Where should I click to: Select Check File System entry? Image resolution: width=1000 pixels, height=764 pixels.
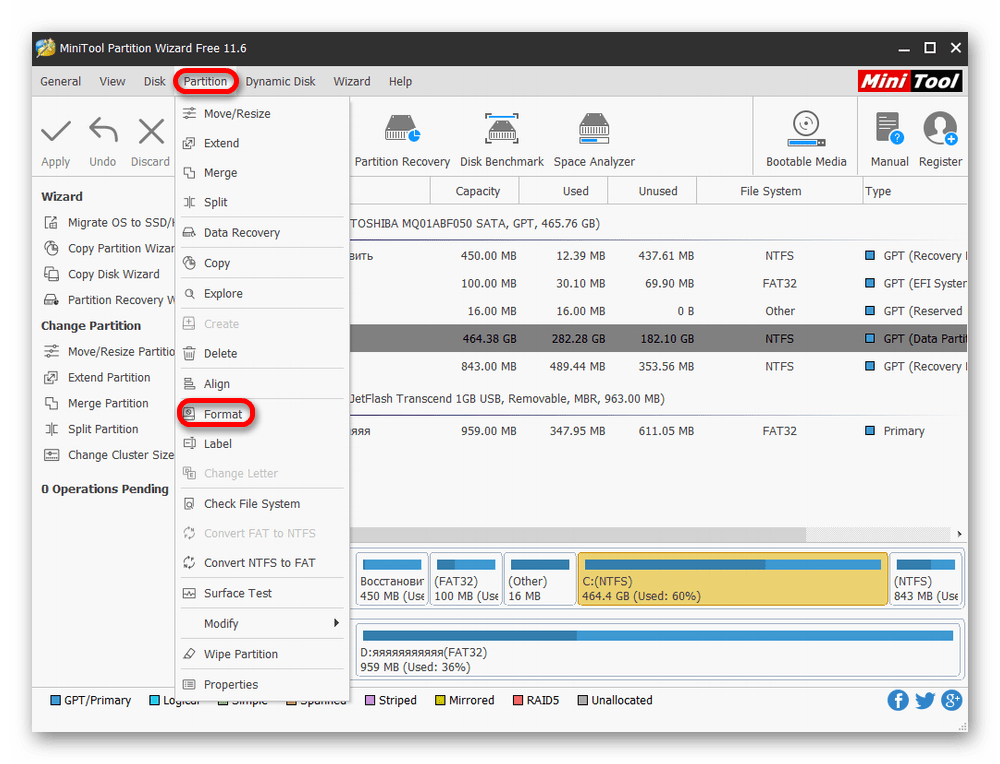[x=262, y=504]
